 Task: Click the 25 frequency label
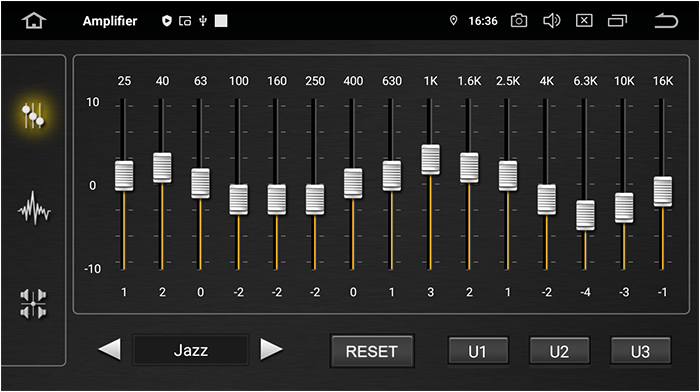click(x=124, y=81)
